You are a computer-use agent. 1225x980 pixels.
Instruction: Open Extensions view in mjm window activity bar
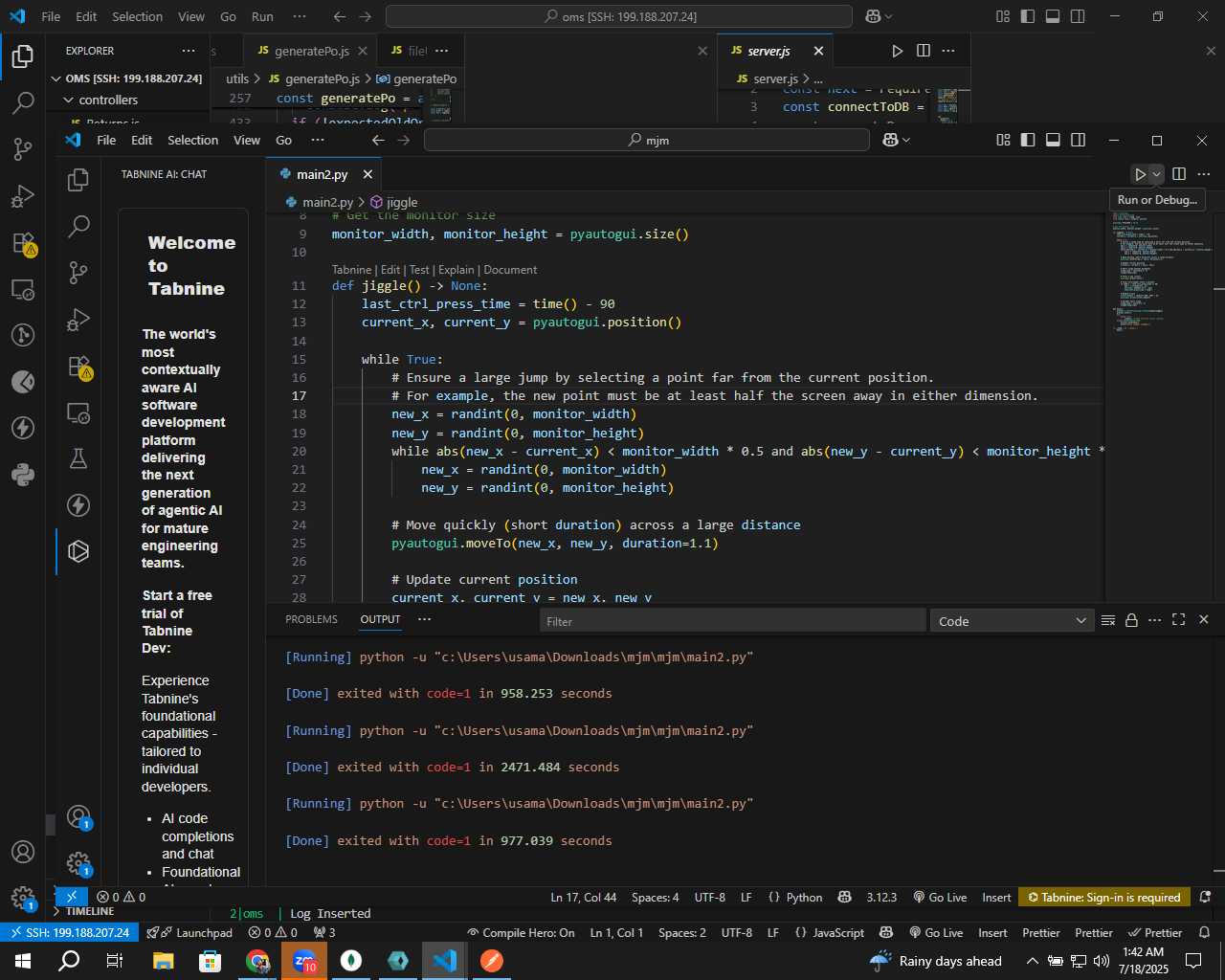[78, 367]
